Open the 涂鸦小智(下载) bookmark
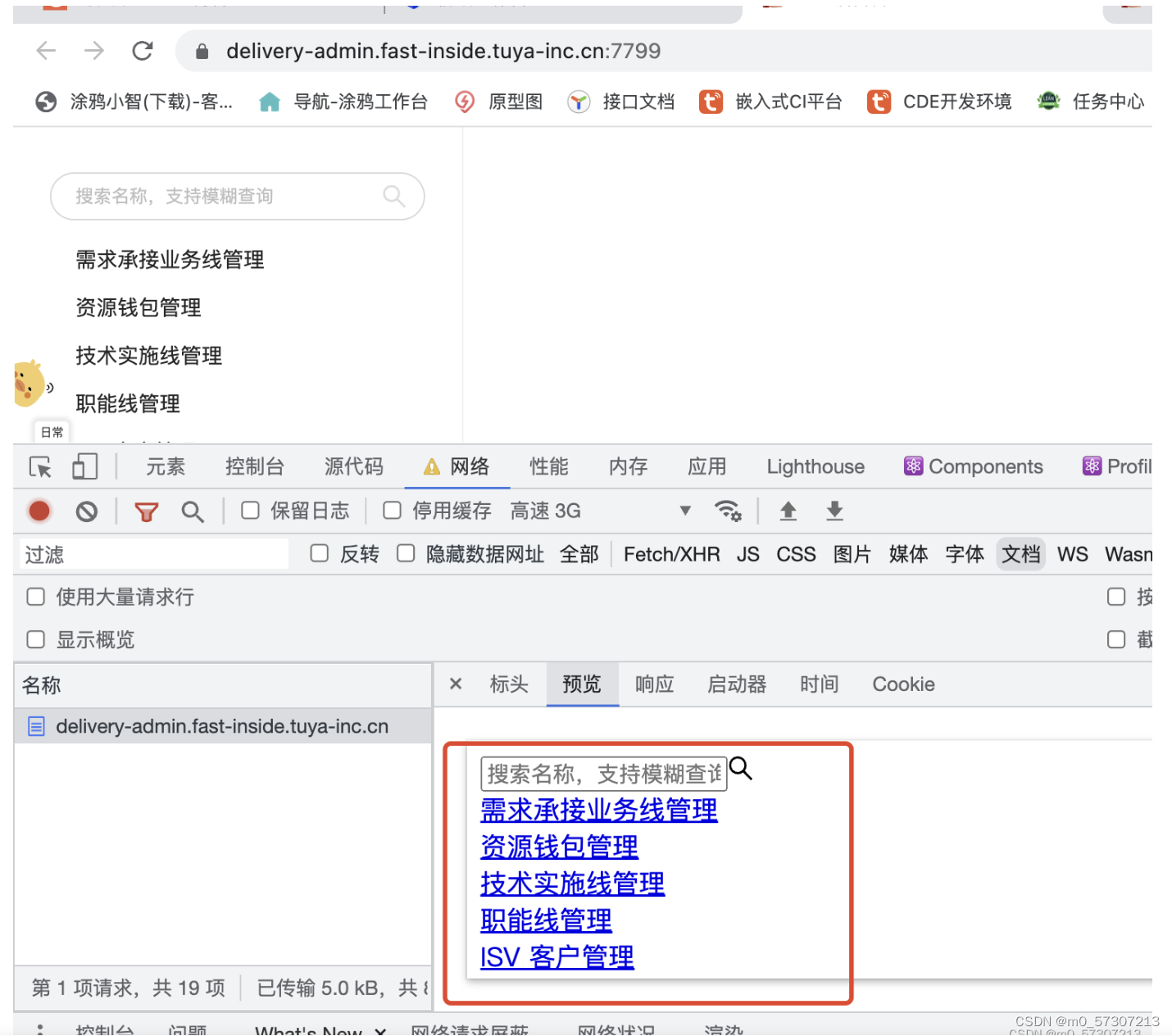1172x1036 pixels. 134,102
